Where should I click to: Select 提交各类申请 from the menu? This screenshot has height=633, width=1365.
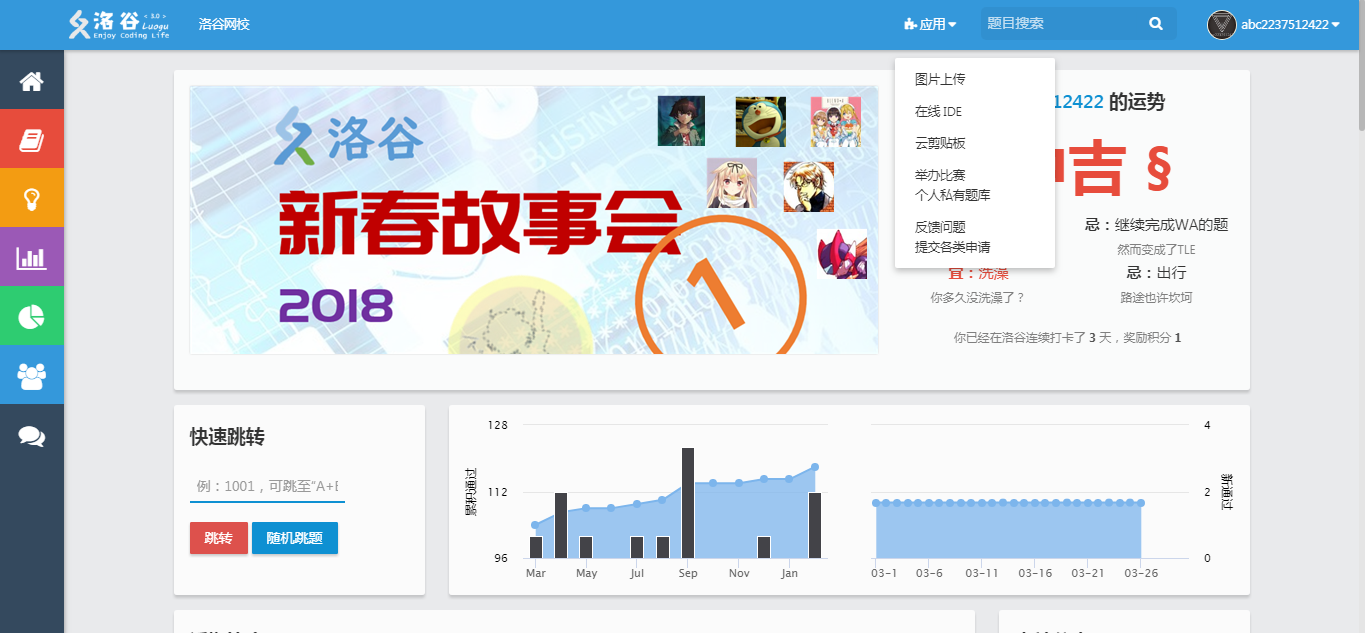tap(953, 247)
